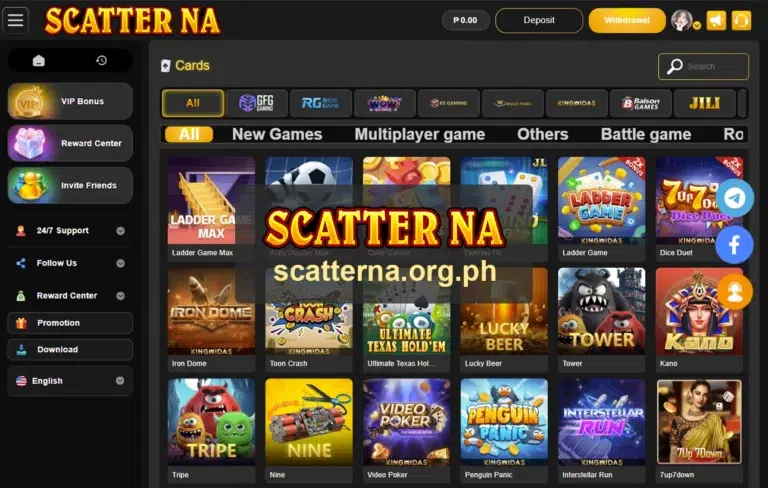Open the Facebook floating icon
768x488 pixels.
[x=735, y=245]
